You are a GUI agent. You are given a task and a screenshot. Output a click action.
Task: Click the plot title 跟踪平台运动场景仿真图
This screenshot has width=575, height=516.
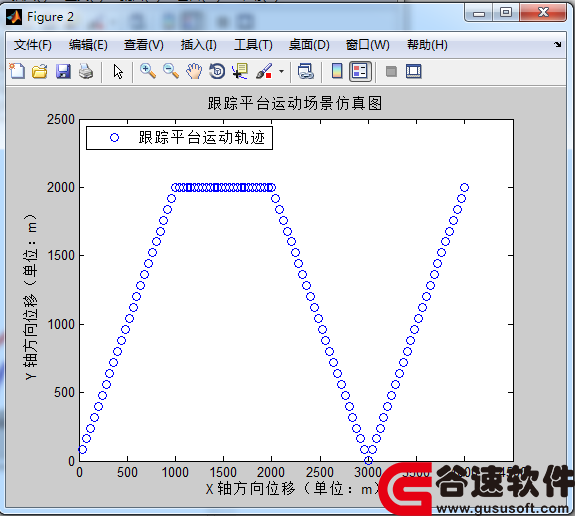tap(295, 103)
